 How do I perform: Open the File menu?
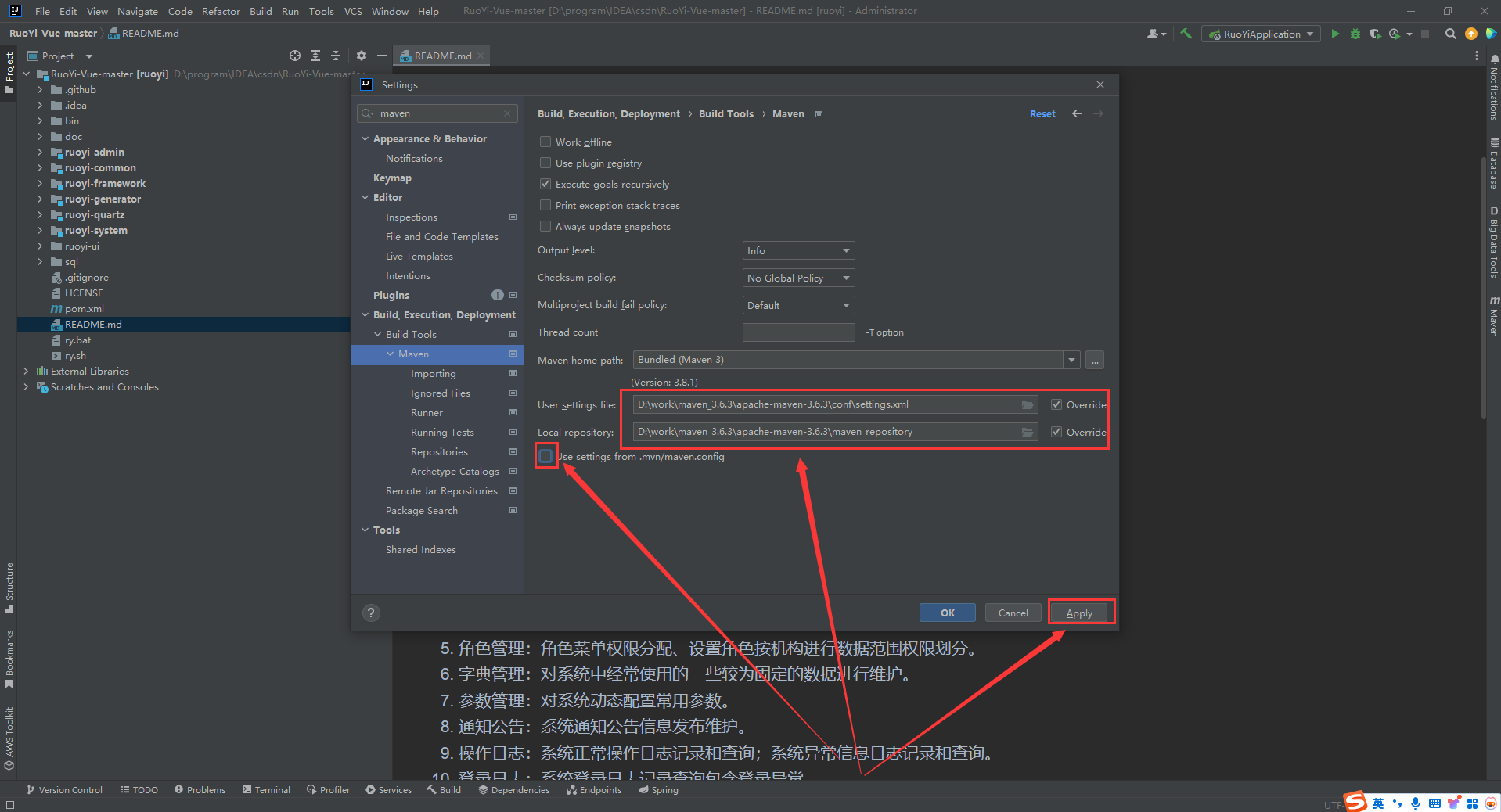42,11
